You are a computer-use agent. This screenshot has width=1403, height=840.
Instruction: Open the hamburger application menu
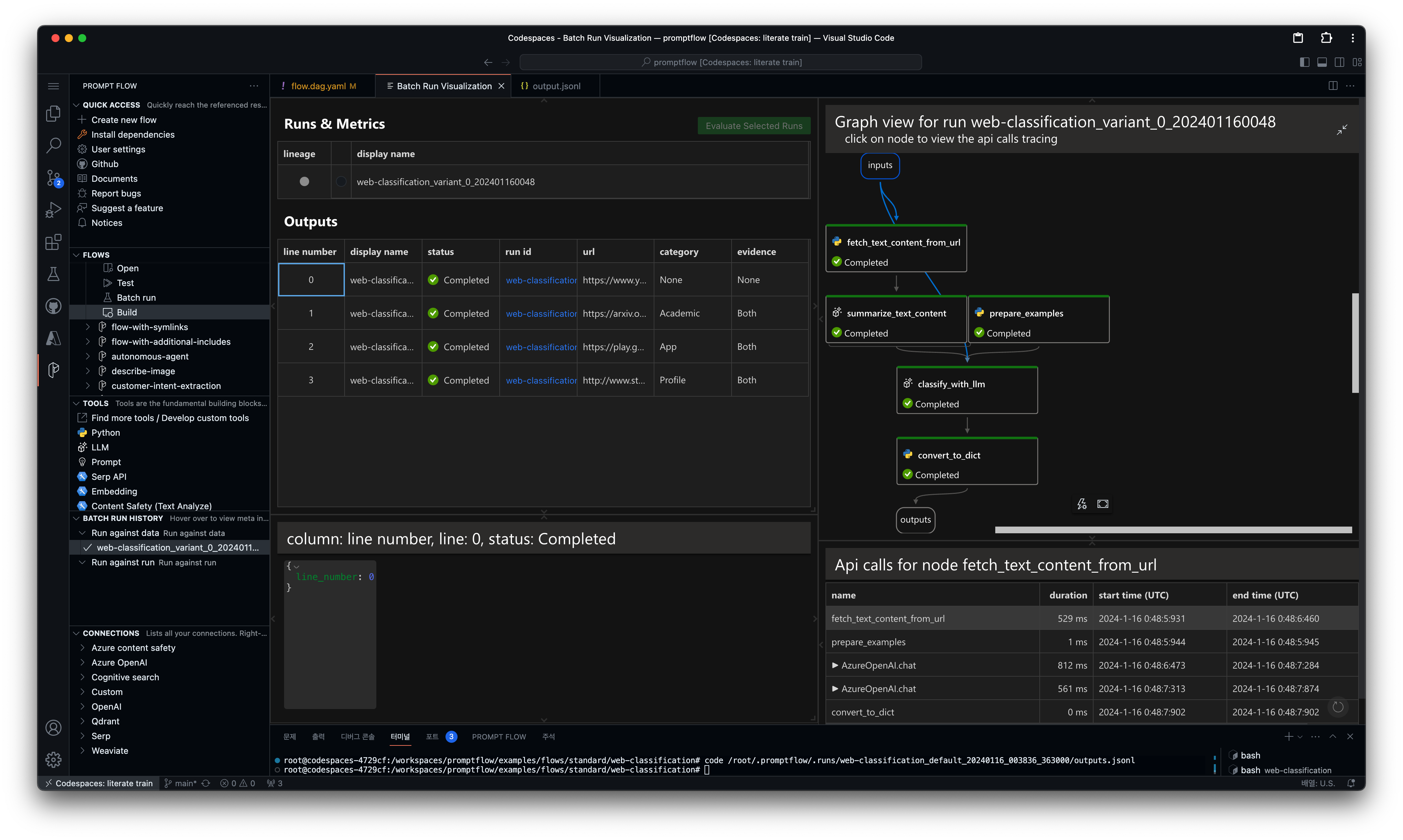pos(53,86)
